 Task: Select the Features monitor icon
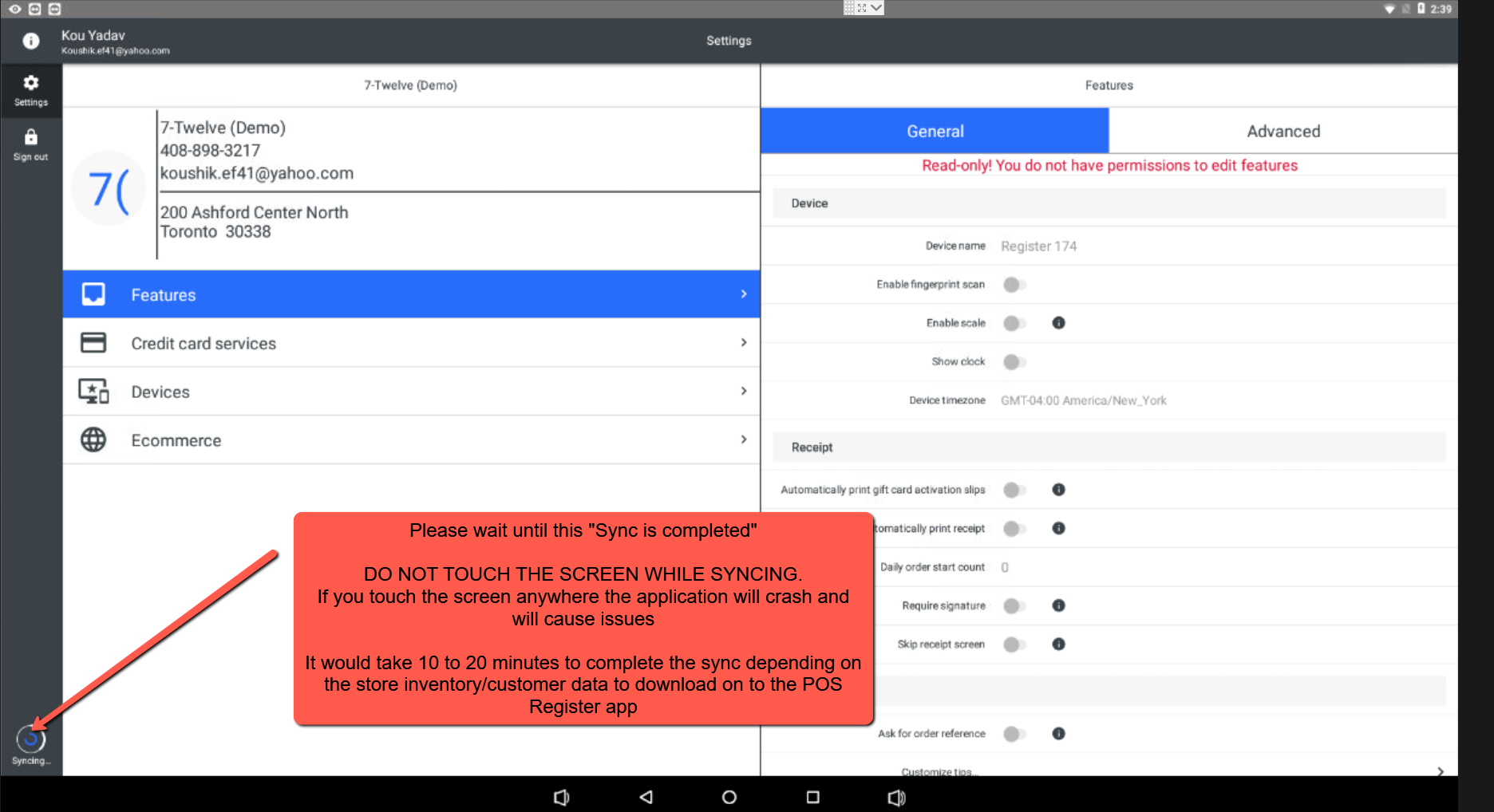pyautogui.click(x=94, y=294)
